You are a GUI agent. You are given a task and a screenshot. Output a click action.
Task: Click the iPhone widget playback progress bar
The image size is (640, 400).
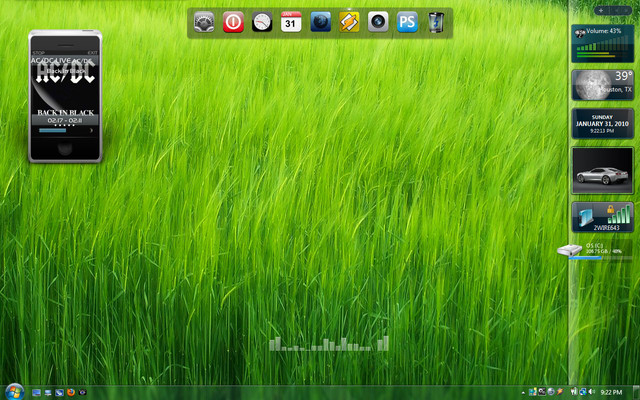[52, 131]
